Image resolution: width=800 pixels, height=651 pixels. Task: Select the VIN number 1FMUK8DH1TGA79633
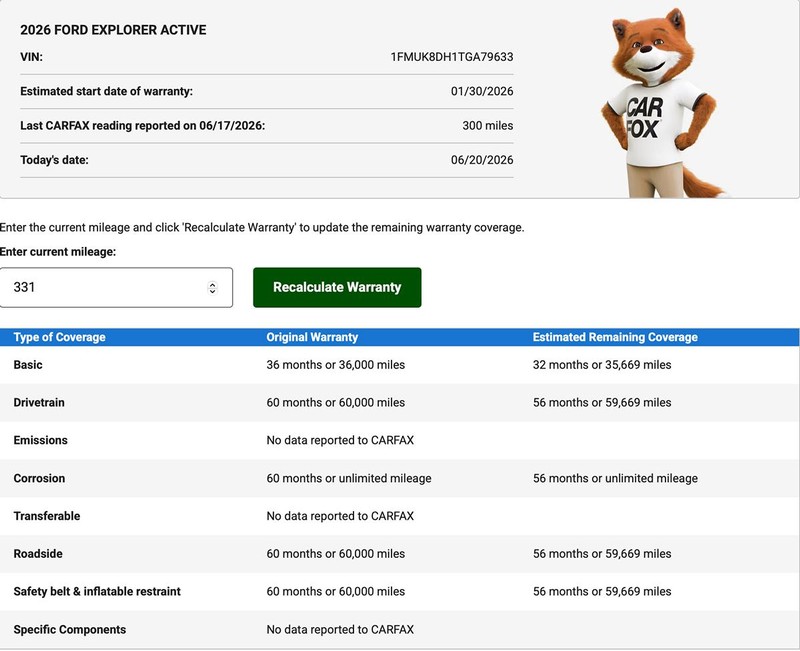pyautogui.click(x=452, y=57)
